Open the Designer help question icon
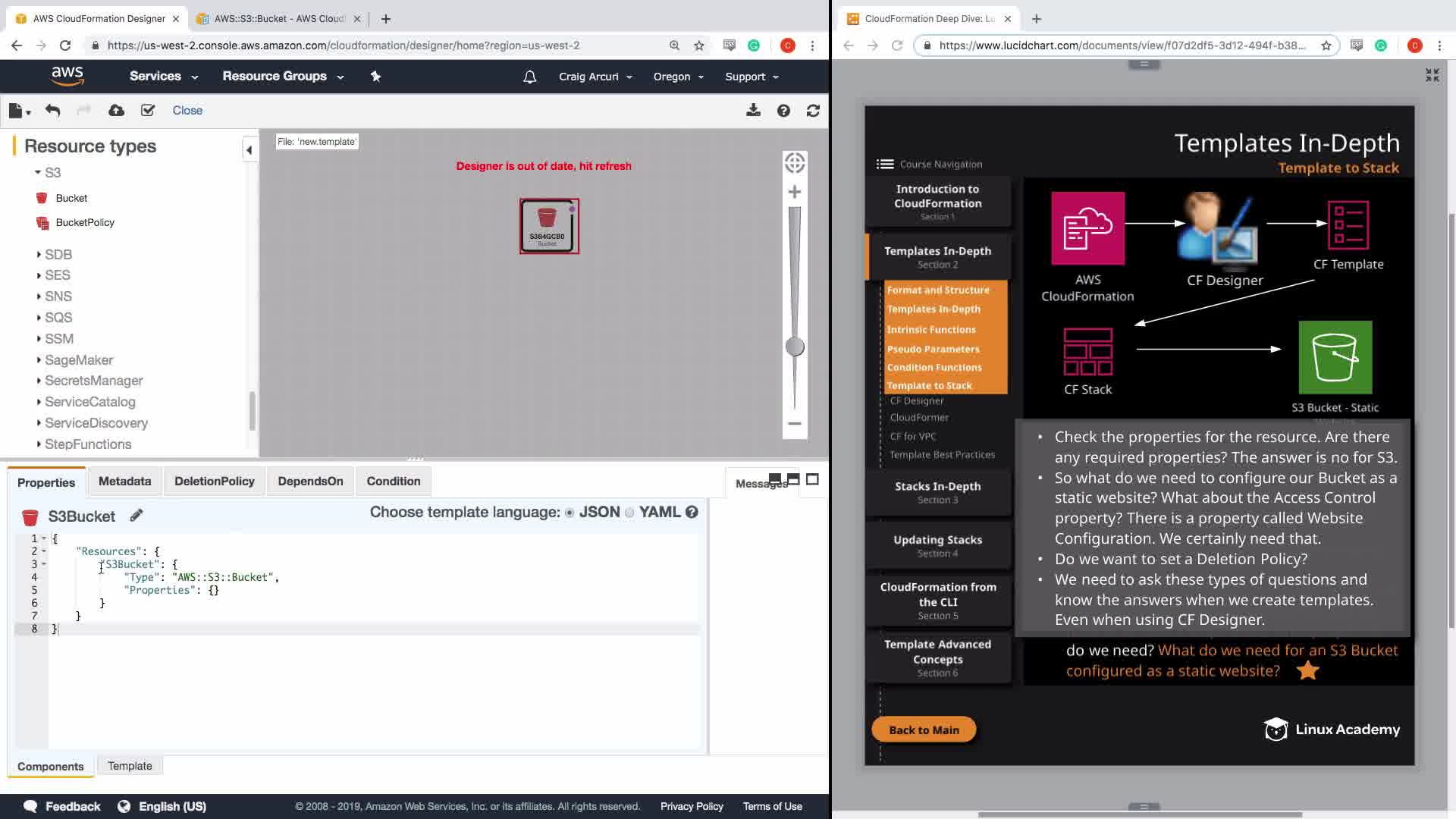The image size is (1456, 819). pos(783,111)
